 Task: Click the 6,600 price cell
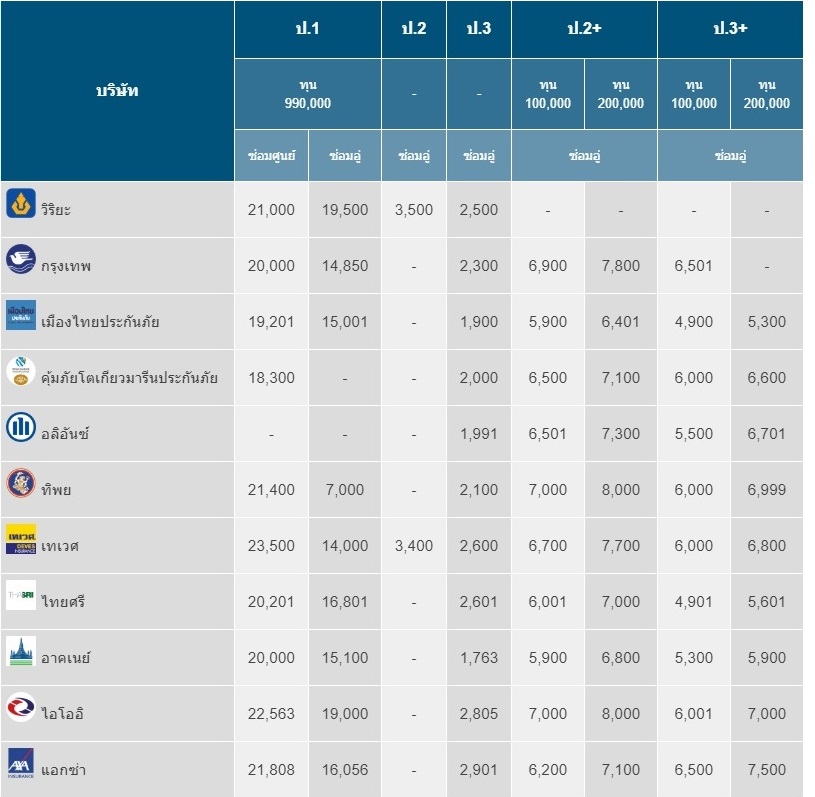[x=767, y=378]
